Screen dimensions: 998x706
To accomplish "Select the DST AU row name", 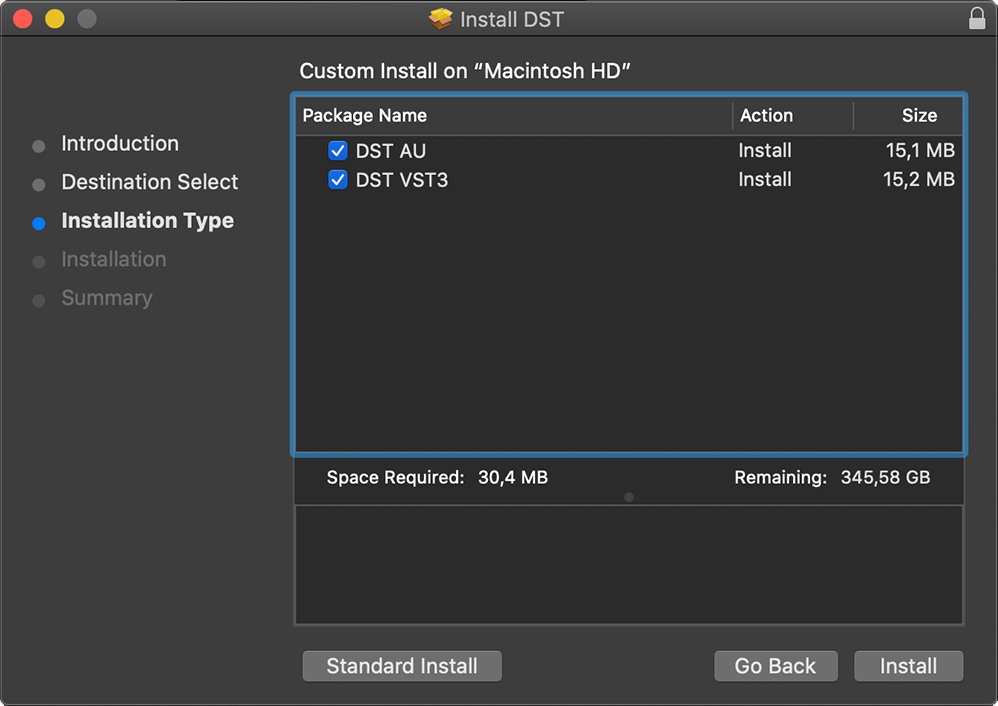I will pyautogui.click(x=391, y=151).
